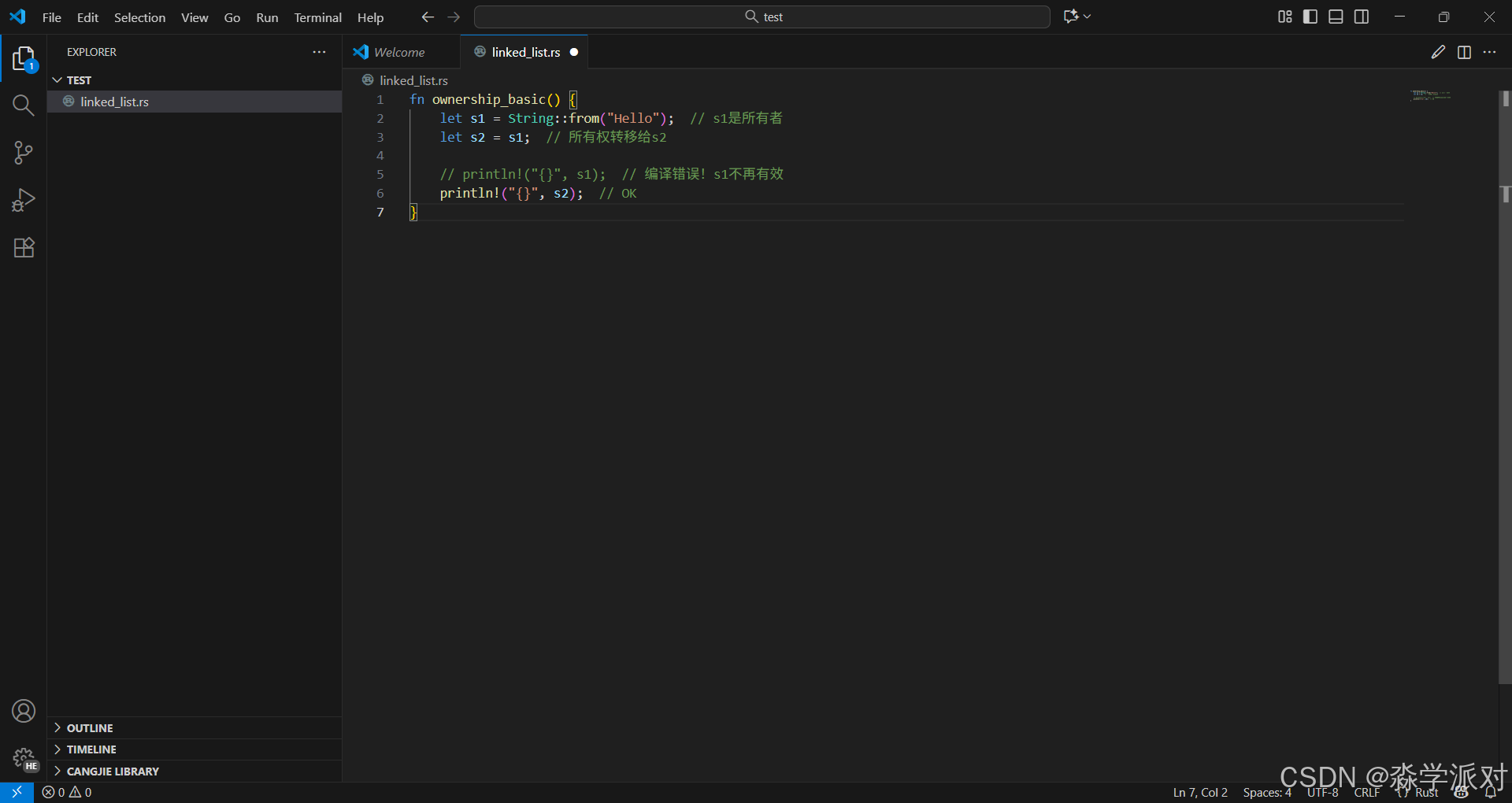This screenshot has height=803, width=1512.
Task: Click the EXPLORER panel title
Action: (x=91, y=52)
